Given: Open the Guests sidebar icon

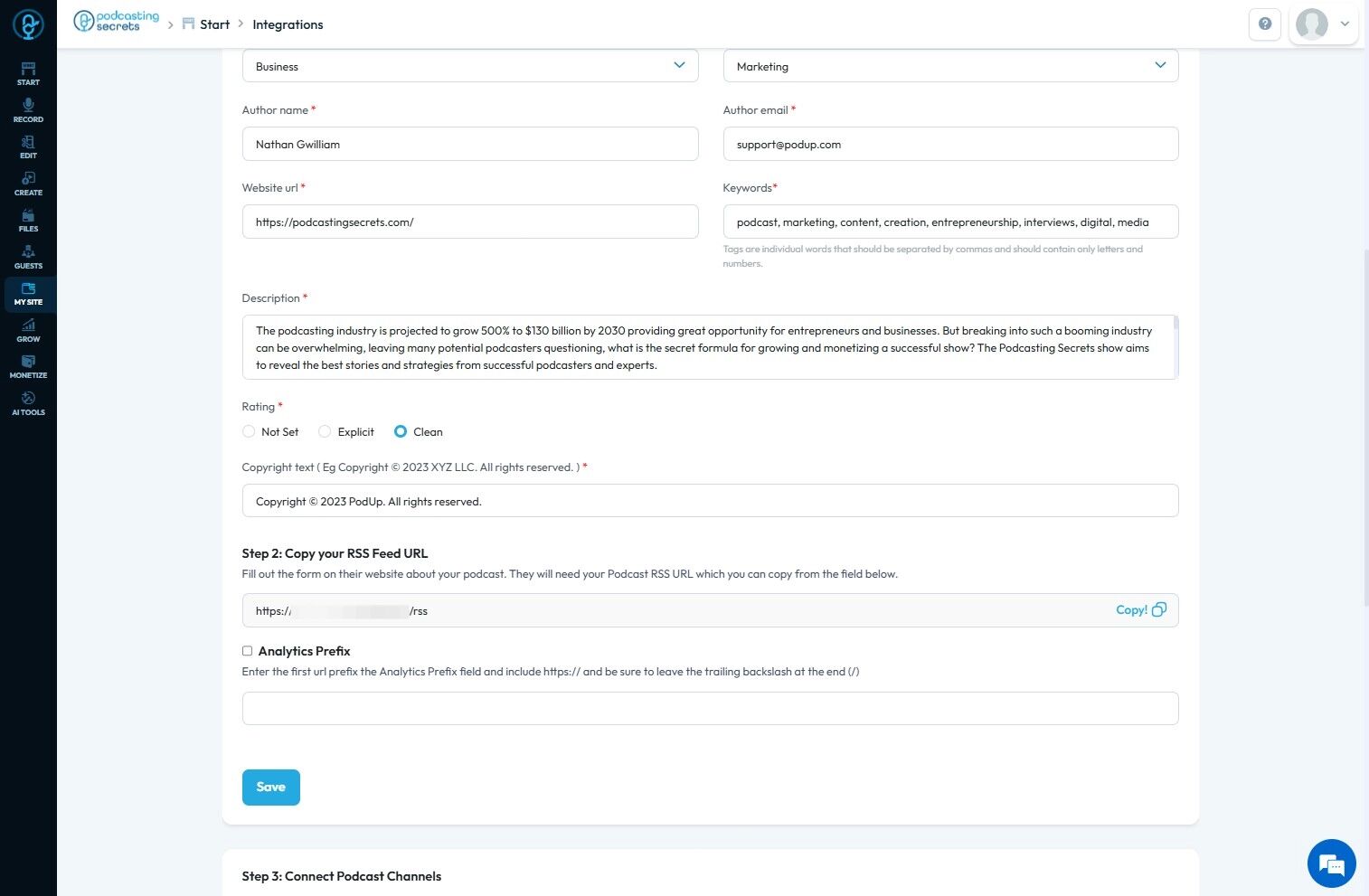Looking at the screenshot, I should [28, 257].
